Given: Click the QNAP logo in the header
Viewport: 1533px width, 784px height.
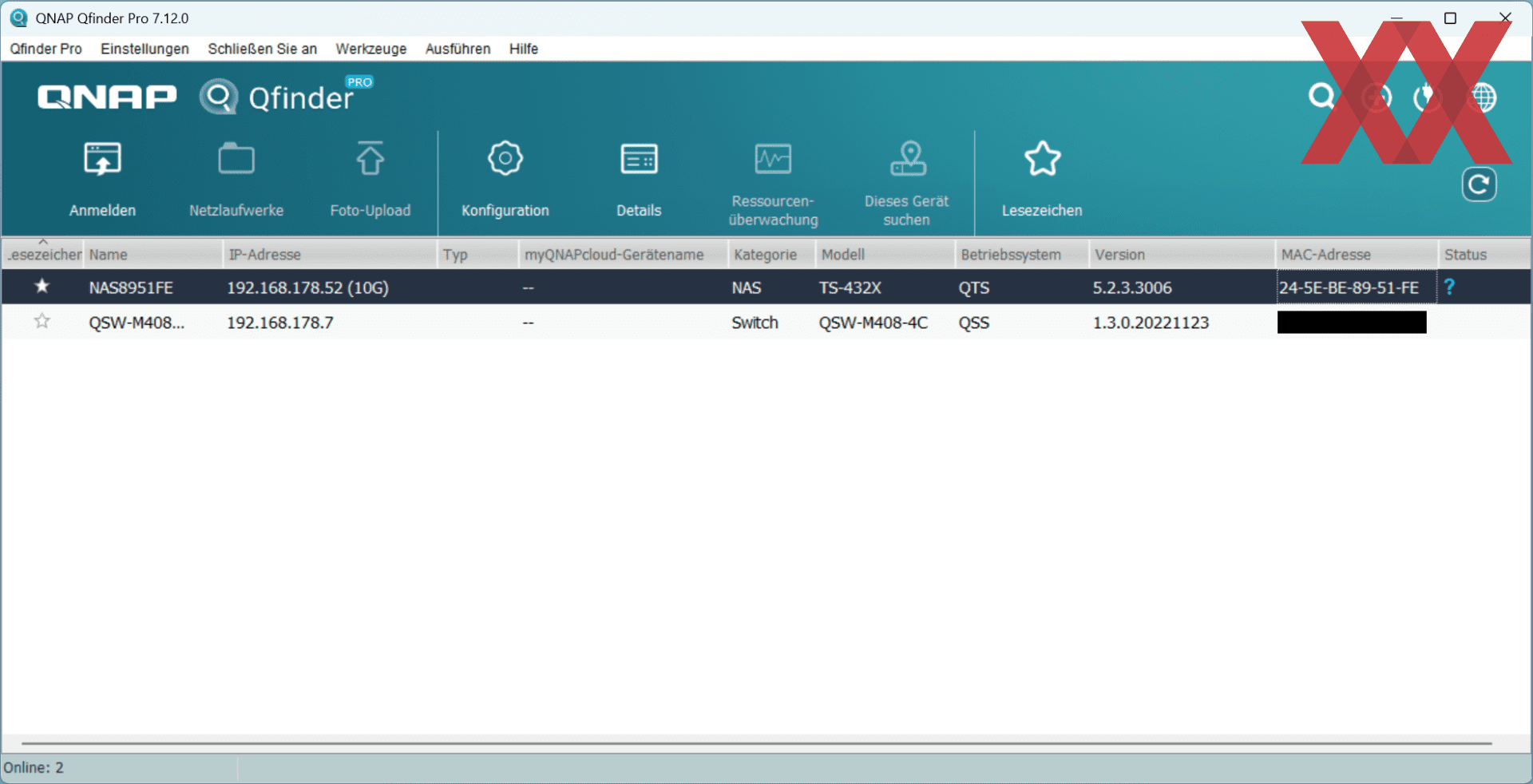Looking at the screenshot, I should (107, 97).
